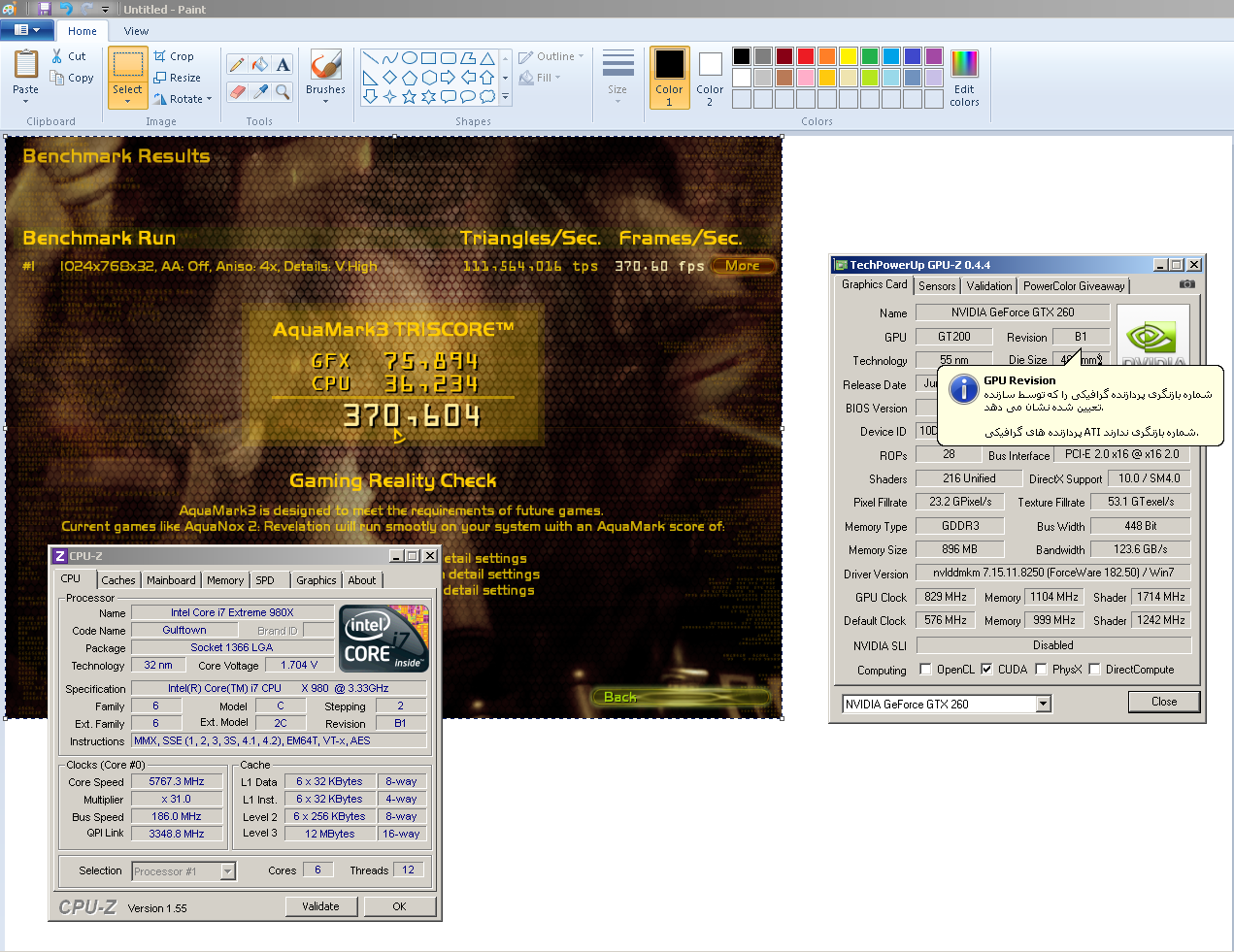Expand the Select dropdown arrow
The image size is (1234, 952).
(127, 100)
